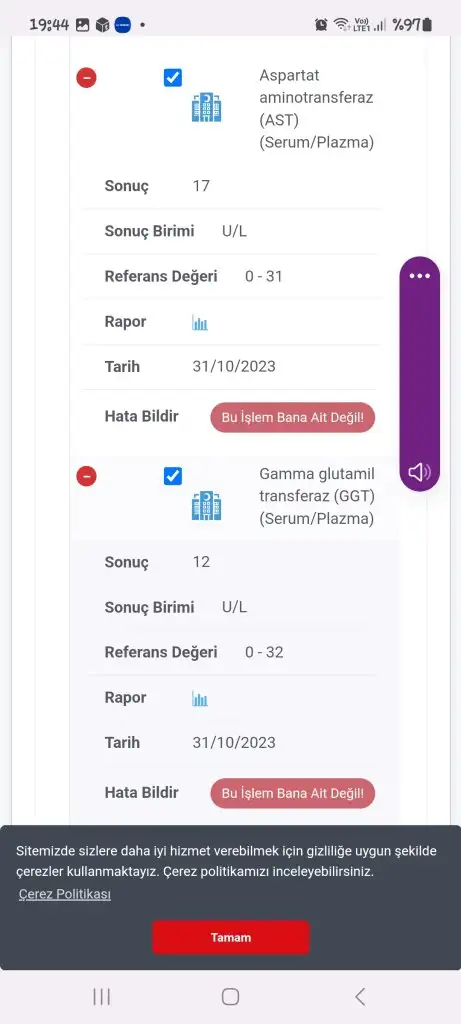
Task: Select the Aspartat aminotransferaz (AST) test title
Action: (x=317, y=109)
